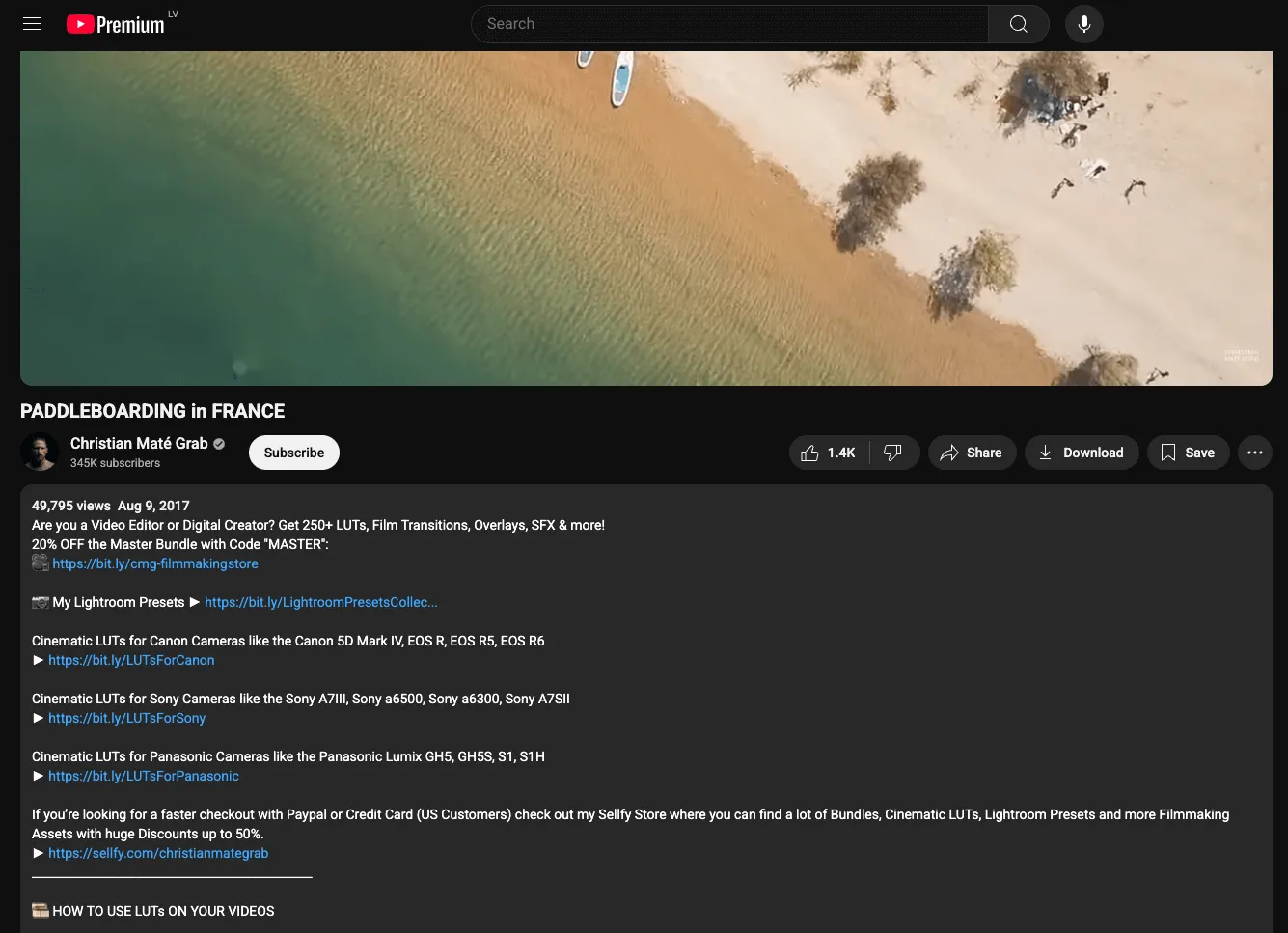The height and width of the screenshot is (933, 1288).
Task: Click the 345K subscribers count
Action: [116, 463]
